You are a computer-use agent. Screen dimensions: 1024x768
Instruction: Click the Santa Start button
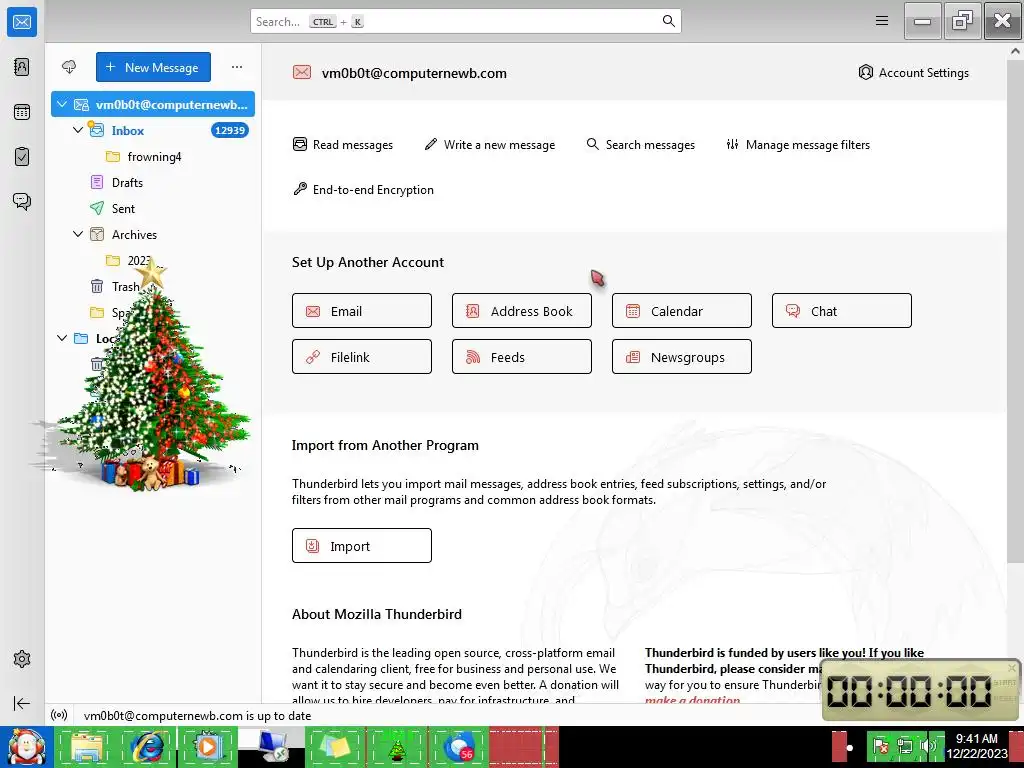[27, 747]
